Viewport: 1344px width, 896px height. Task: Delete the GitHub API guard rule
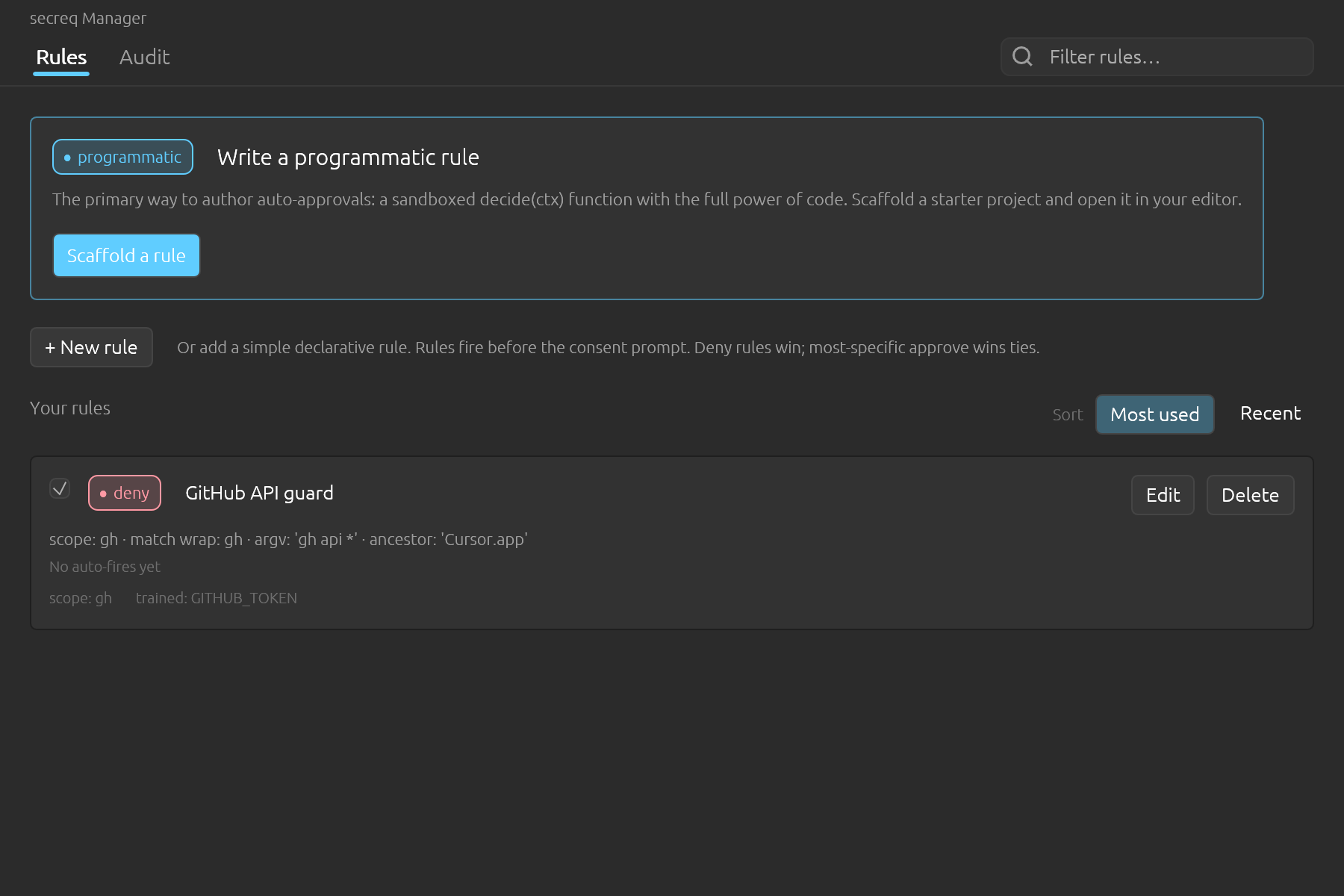[x=1250, y=495]
